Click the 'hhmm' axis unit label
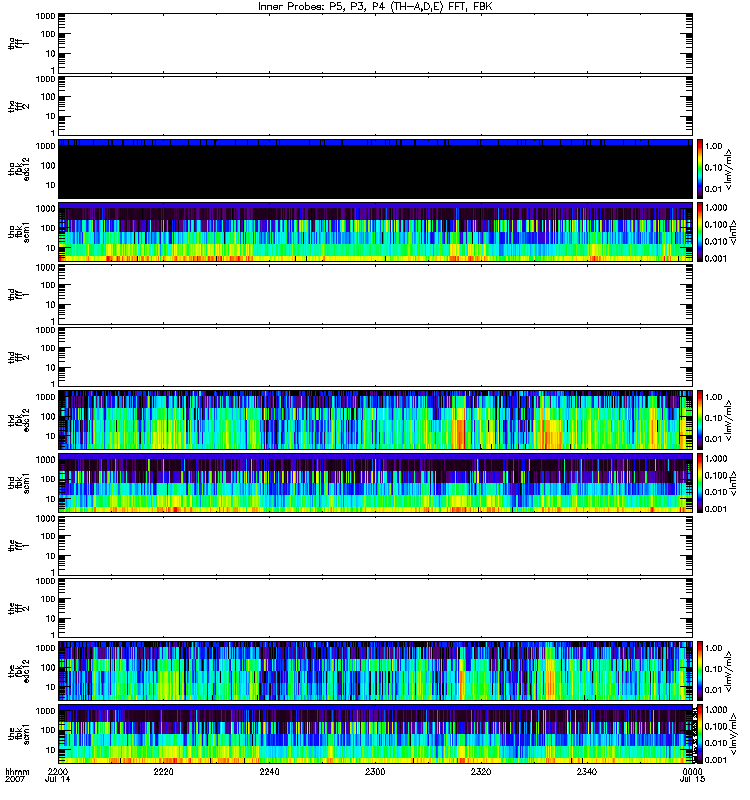Viewport: 750px width, 800px height. (x=17, y=771)
